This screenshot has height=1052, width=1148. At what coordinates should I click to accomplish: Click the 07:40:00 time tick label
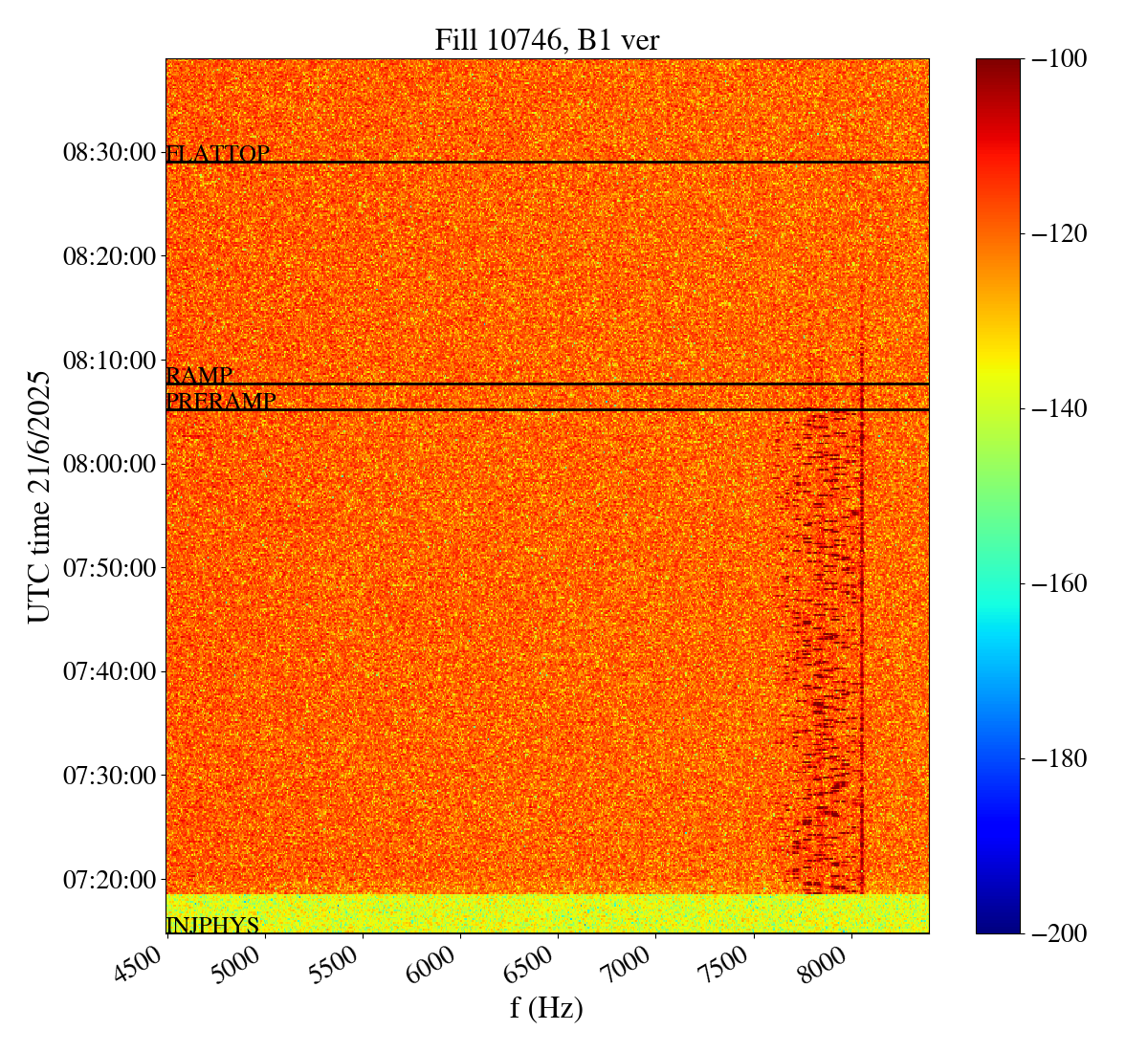[109, 671]
